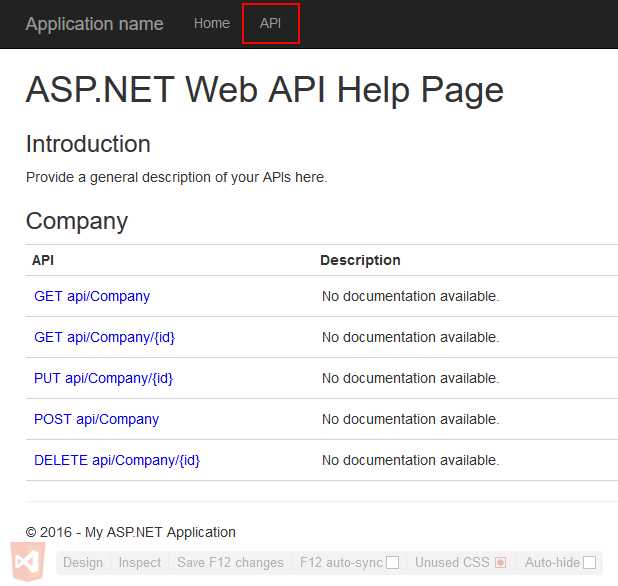Image resolution: width=618 pixels, height=586 pixels.
Task: Click description text in GET api/Company/{id} row
Action: click(410, 337)
